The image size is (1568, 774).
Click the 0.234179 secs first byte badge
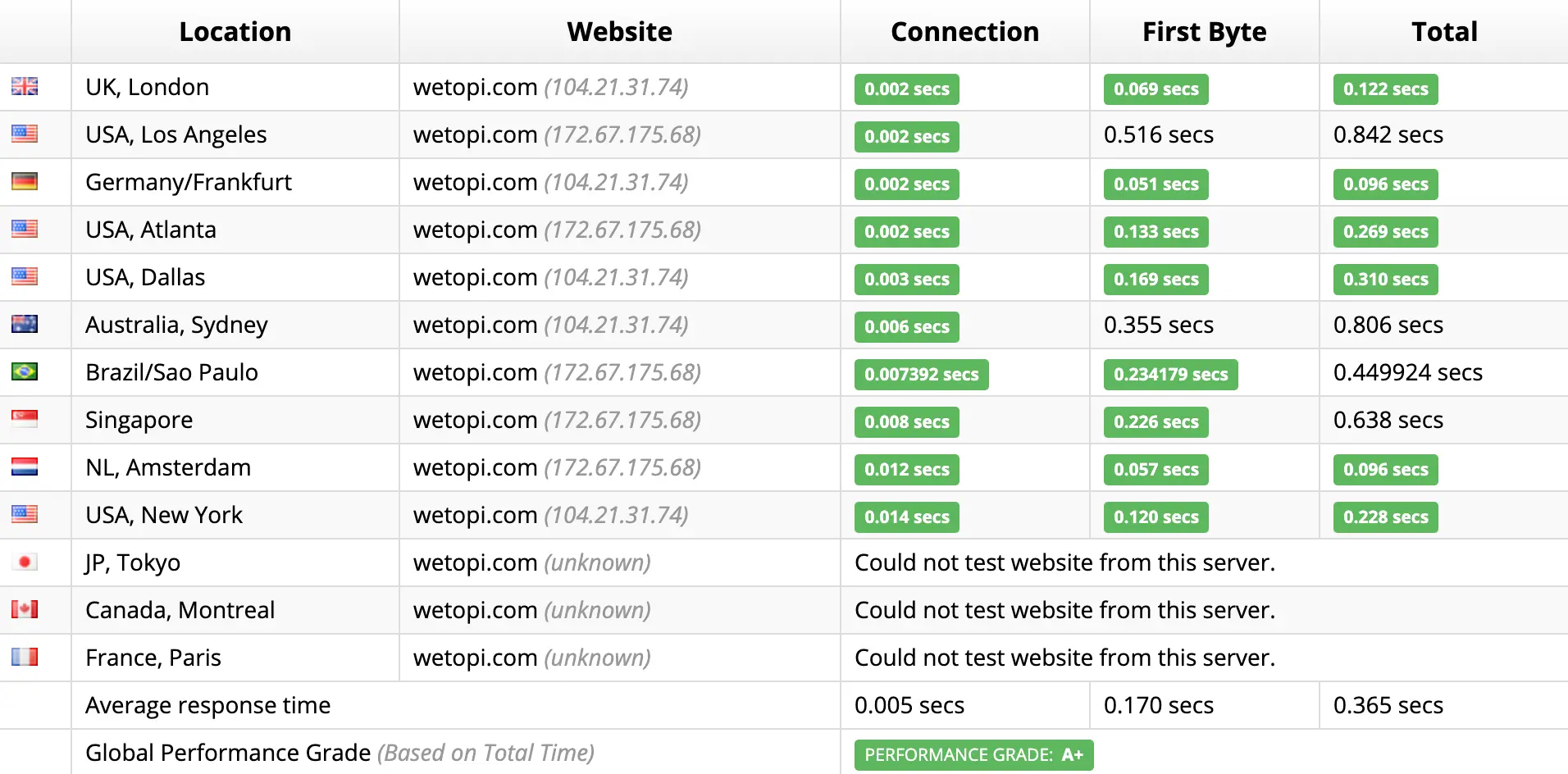point(1171,375)
